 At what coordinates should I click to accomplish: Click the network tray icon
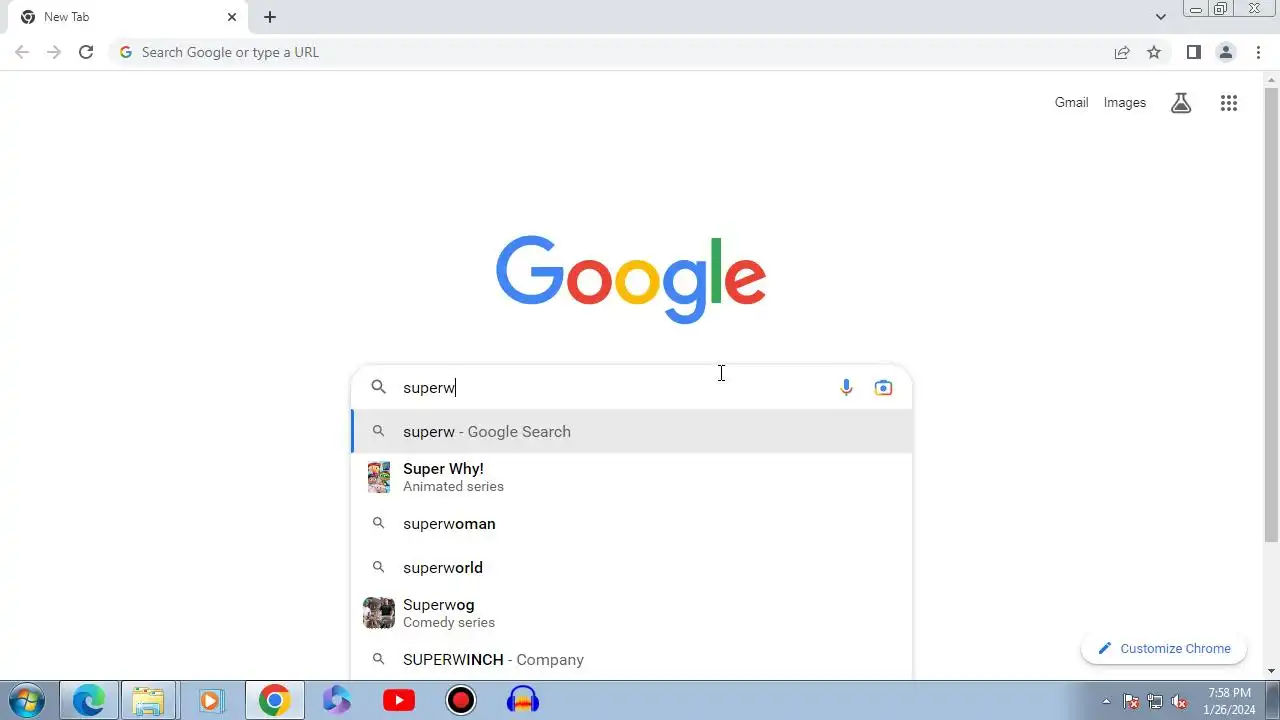click(1155, 701)
